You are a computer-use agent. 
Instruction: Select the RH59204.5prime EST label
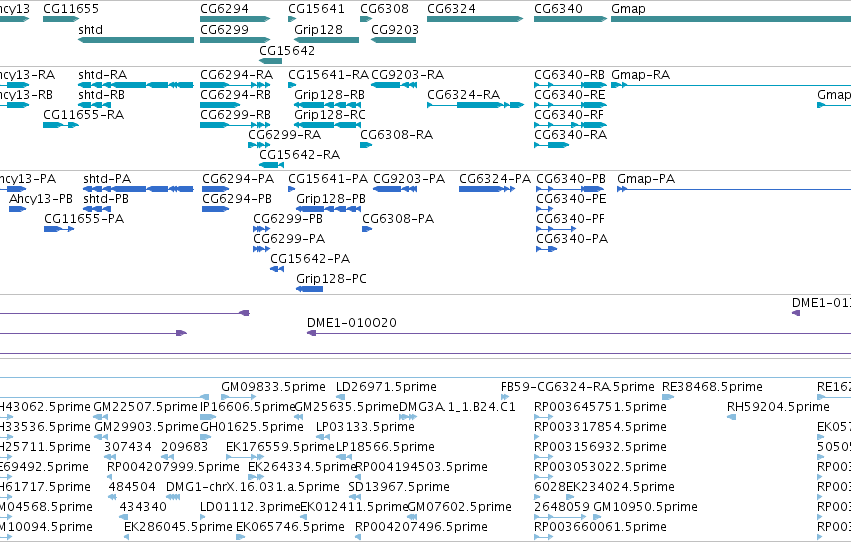[x=778, y=406]
